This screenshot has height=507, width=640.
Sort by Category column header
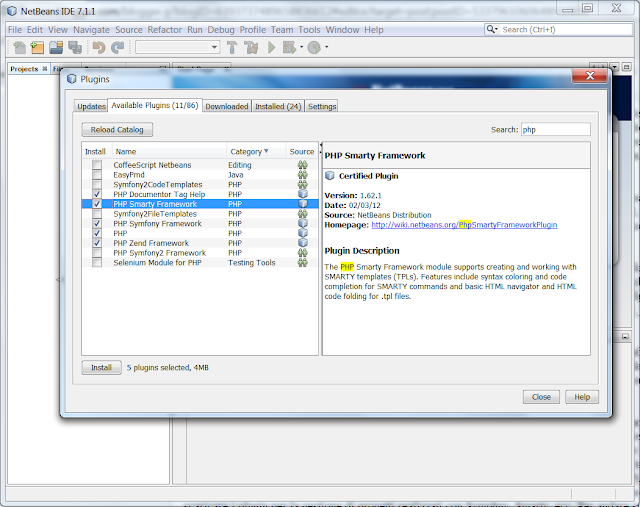tap(256, 151)
